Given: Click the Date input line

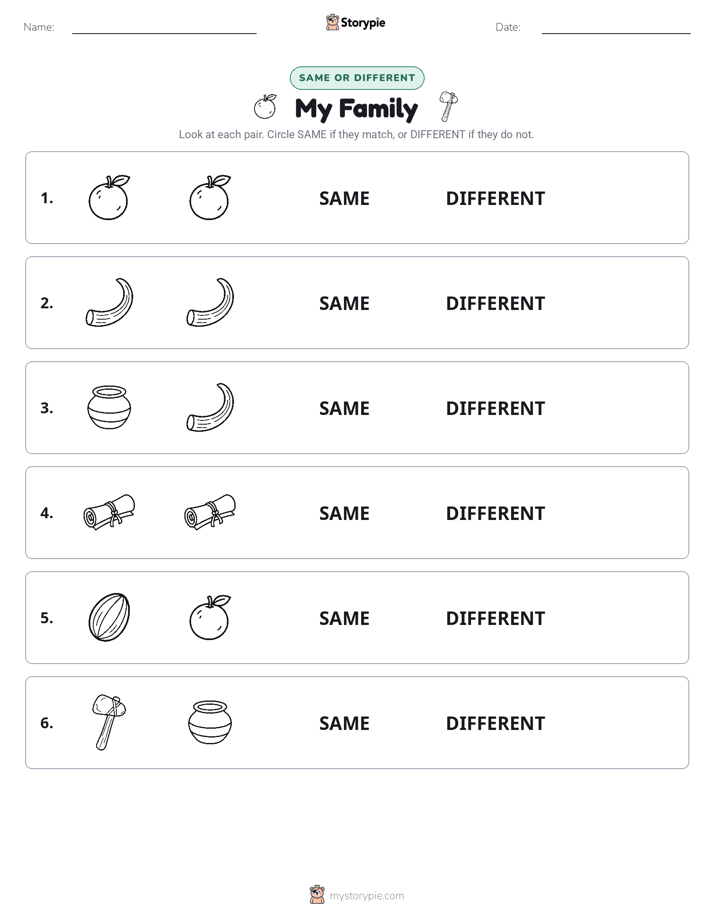Looking at the screenshot, I should coord(616,28).
